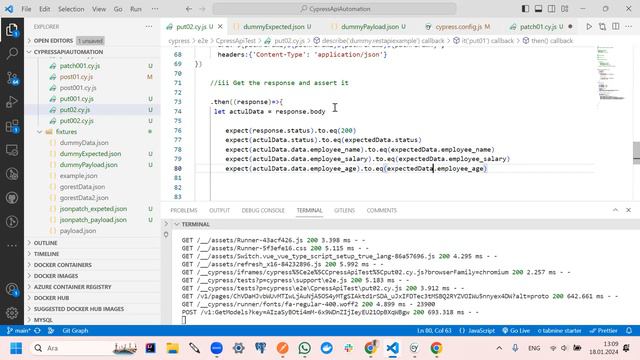Change JavaScript language mode
The image size is (640, 360).
click(481, 331)
